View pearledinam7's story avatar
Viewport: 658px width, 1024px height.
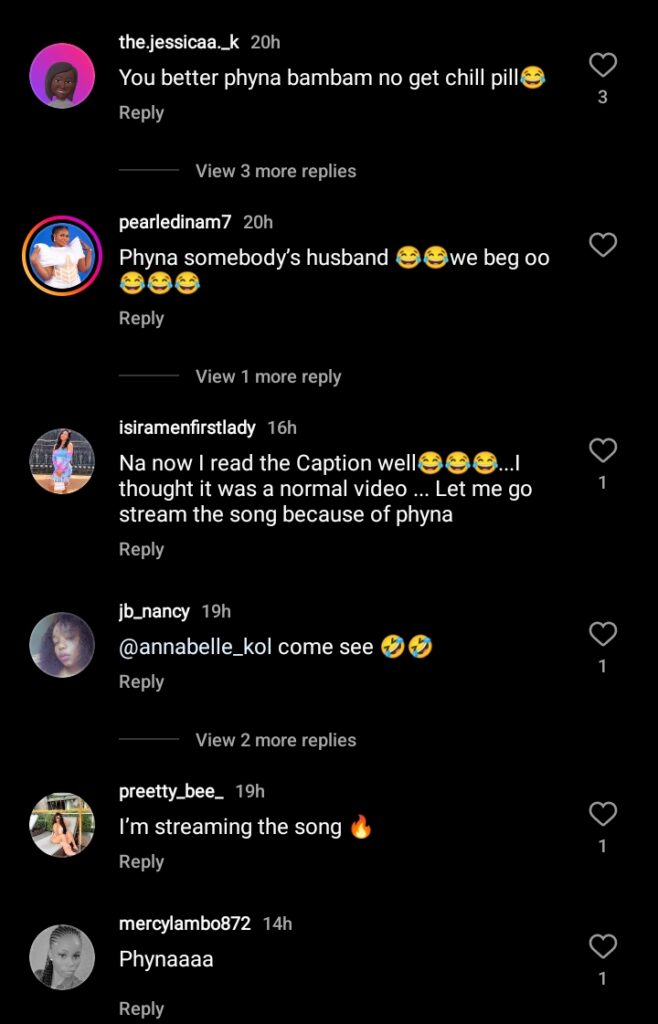click(62, 257)
